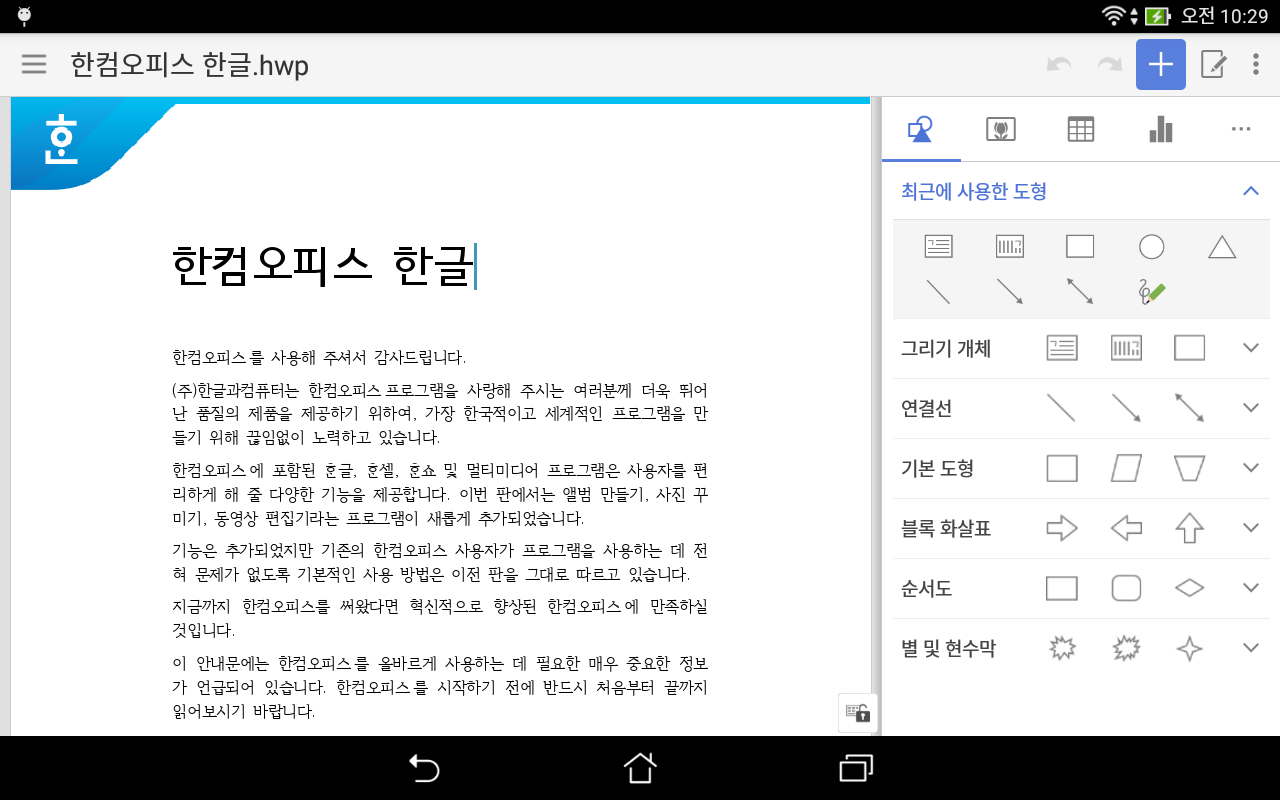This screenshot has height=800, width=1280.
Task: Switch to the shapes tab
Action: (x=920, y=129)
